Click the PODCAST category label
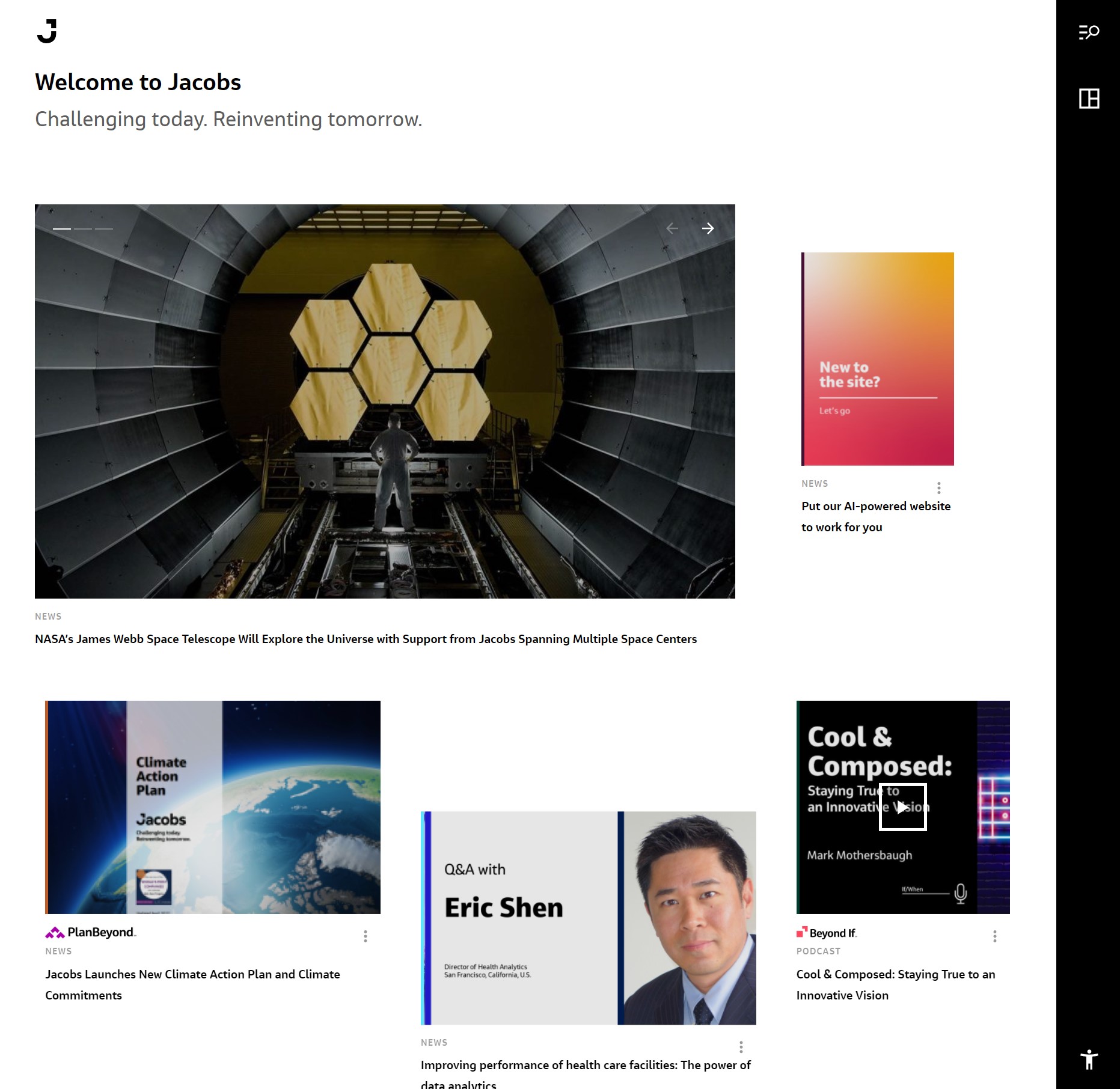This screenshot has height=1089, width=1120. coord(818,951)
